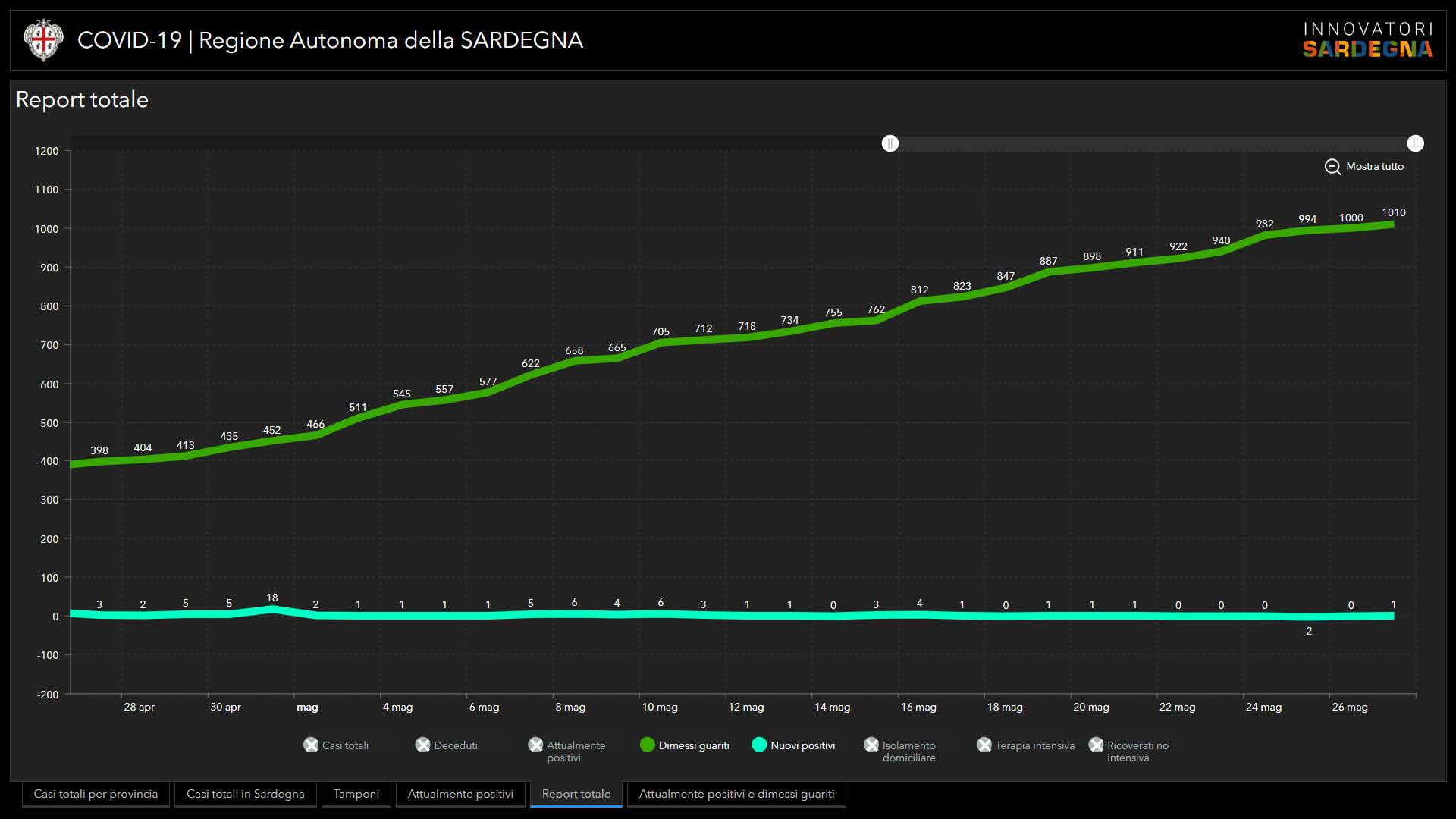Screen dimensions: 1456x819
Task: Enable the Terapia intensiva legend marker
Action: 984,745
